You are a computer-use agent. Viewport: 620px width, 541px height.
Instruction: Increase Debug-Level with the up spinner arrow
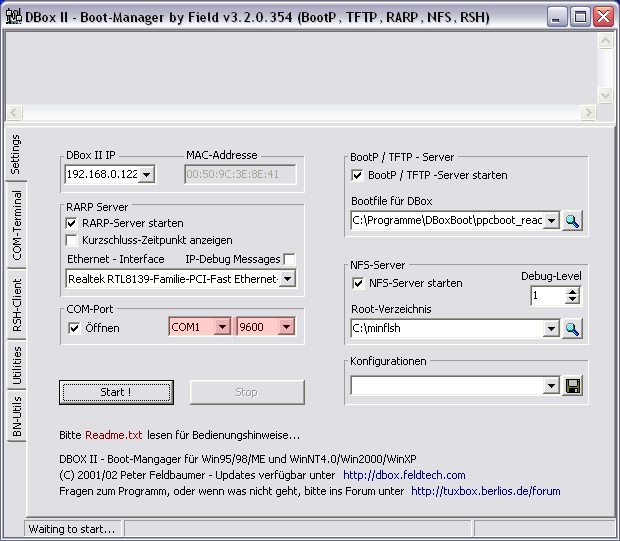pyautogui.click(x=572, y=292)
